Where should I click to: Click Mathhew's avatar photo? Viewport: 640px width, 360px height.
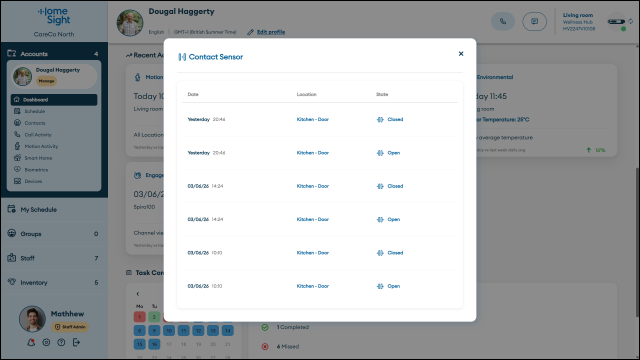(32, 318)
